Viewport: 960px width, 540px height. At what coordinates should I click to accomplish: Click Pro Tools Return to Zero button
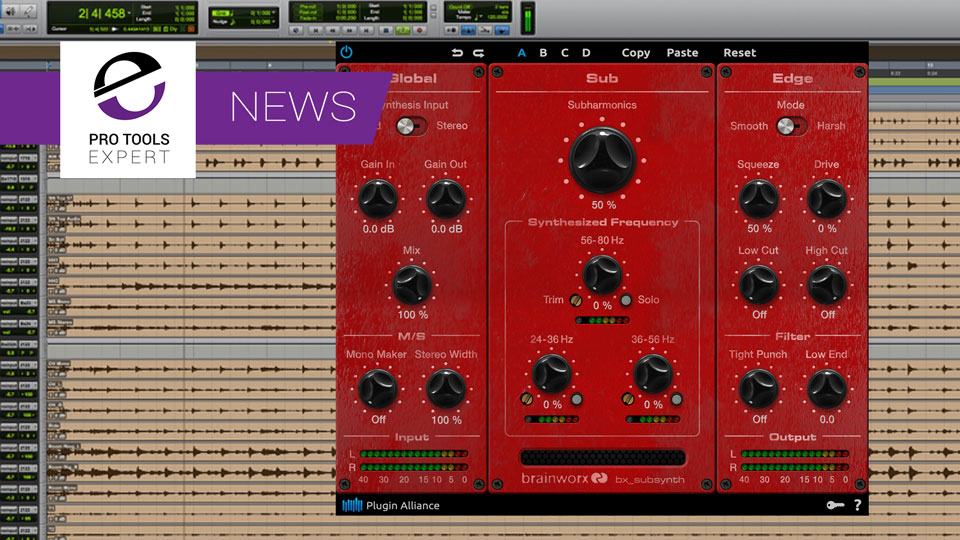pyautogui.click(x=315, y=29)
